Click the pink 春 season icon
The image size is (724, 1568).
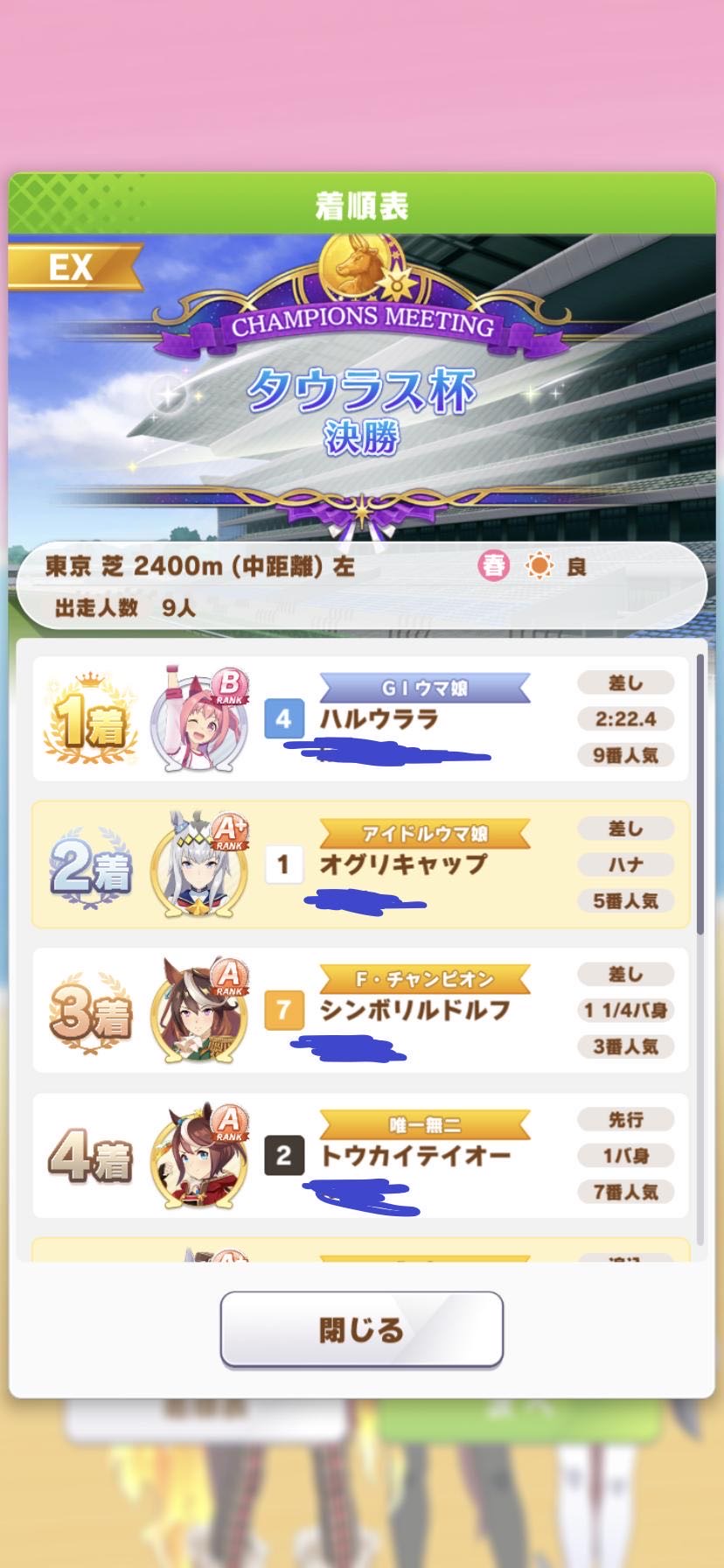pyautogui.click(x=493, y=566)
